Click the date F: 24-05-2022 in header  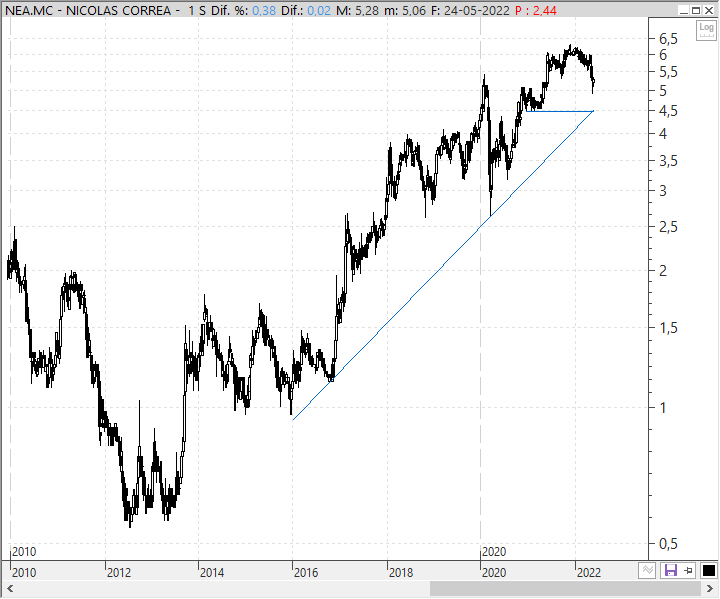click(470, 10)
